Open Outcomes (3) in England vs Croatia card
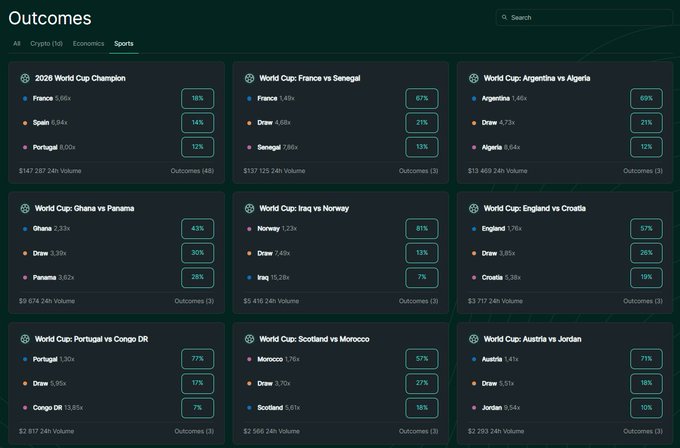680x448 pixels. click(x=643, y=301)
